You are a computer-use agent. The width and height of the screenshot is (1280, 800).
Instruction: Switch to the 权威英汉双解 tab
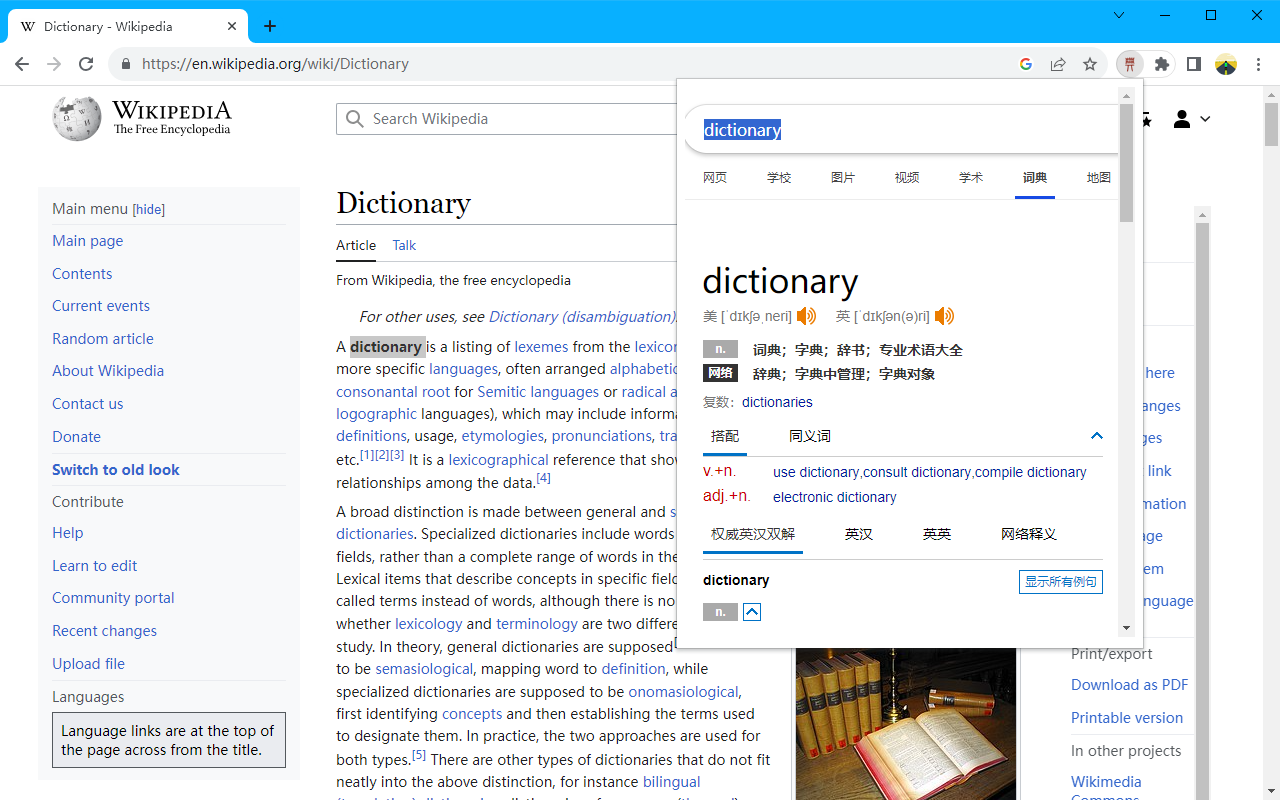tap(753, 534)
